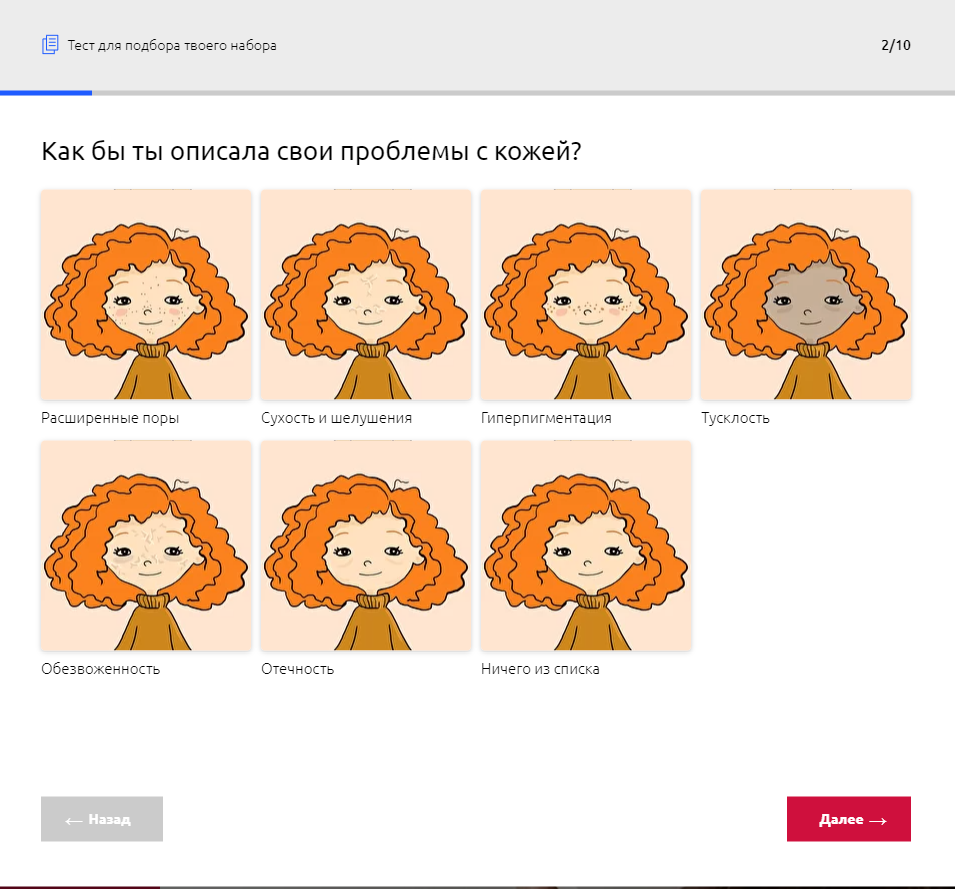
Task: Click the 2/10 step counter
Action: (x=895, y=45)
